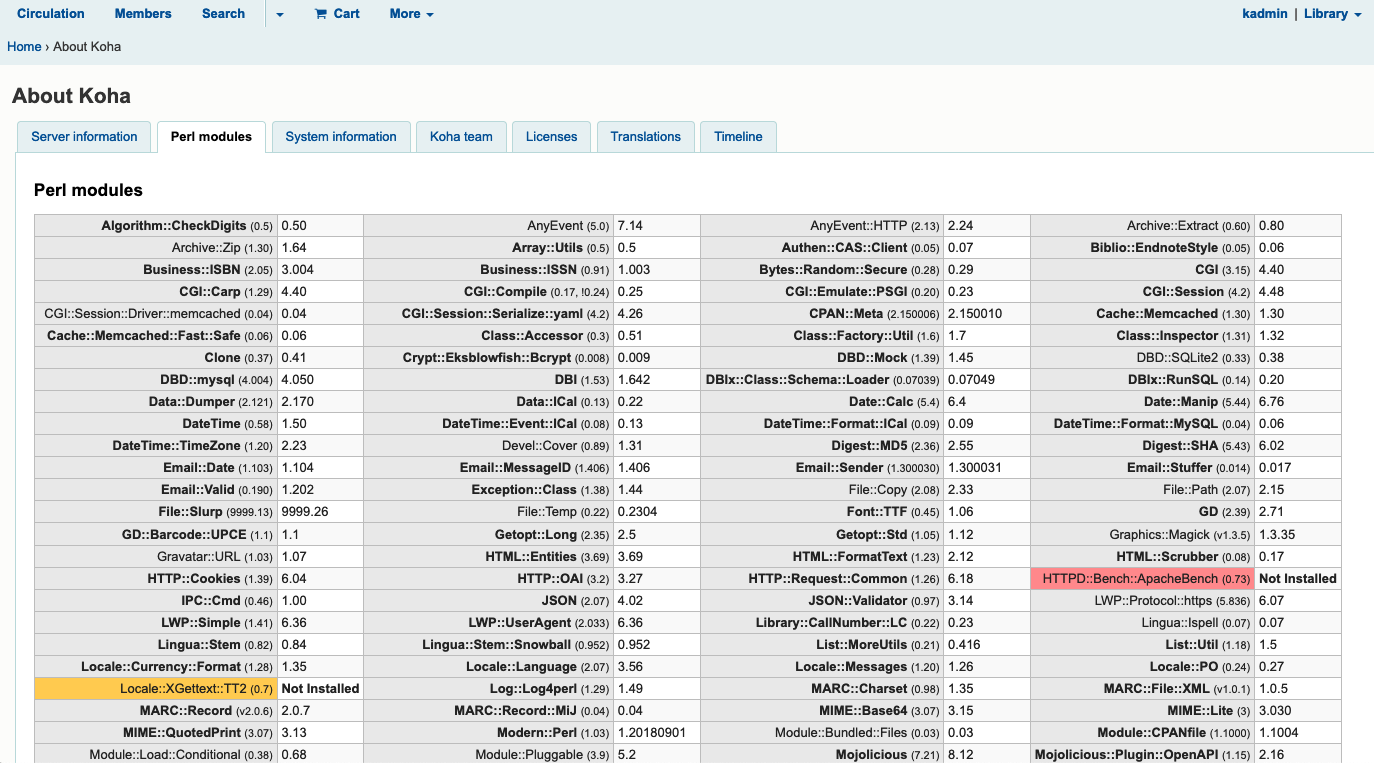1374x763 pixels.
Task: Expand the caret dropdown next to Search
Action: point(280,15)
